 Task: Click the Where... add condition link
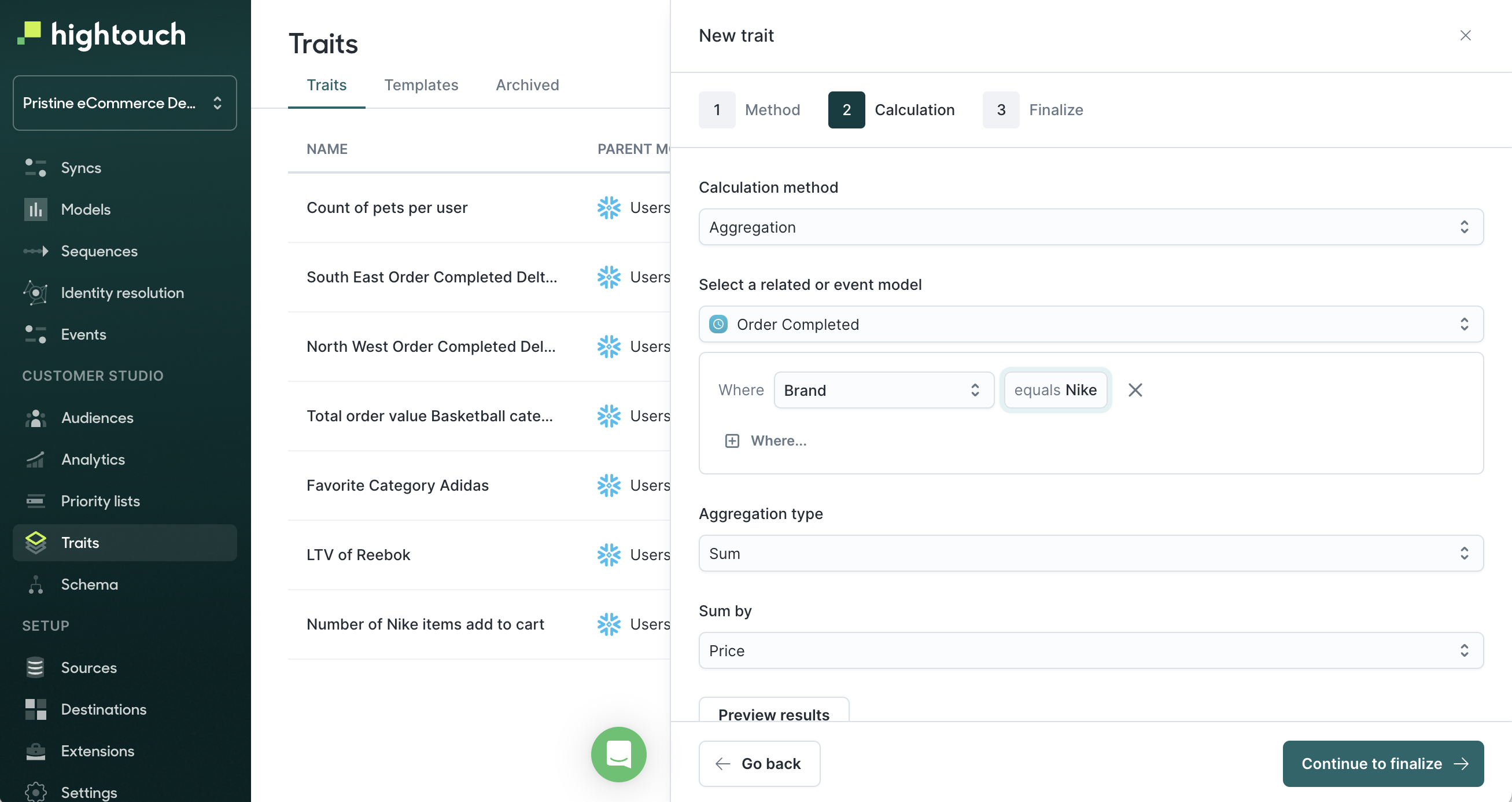tap(765, 440)
